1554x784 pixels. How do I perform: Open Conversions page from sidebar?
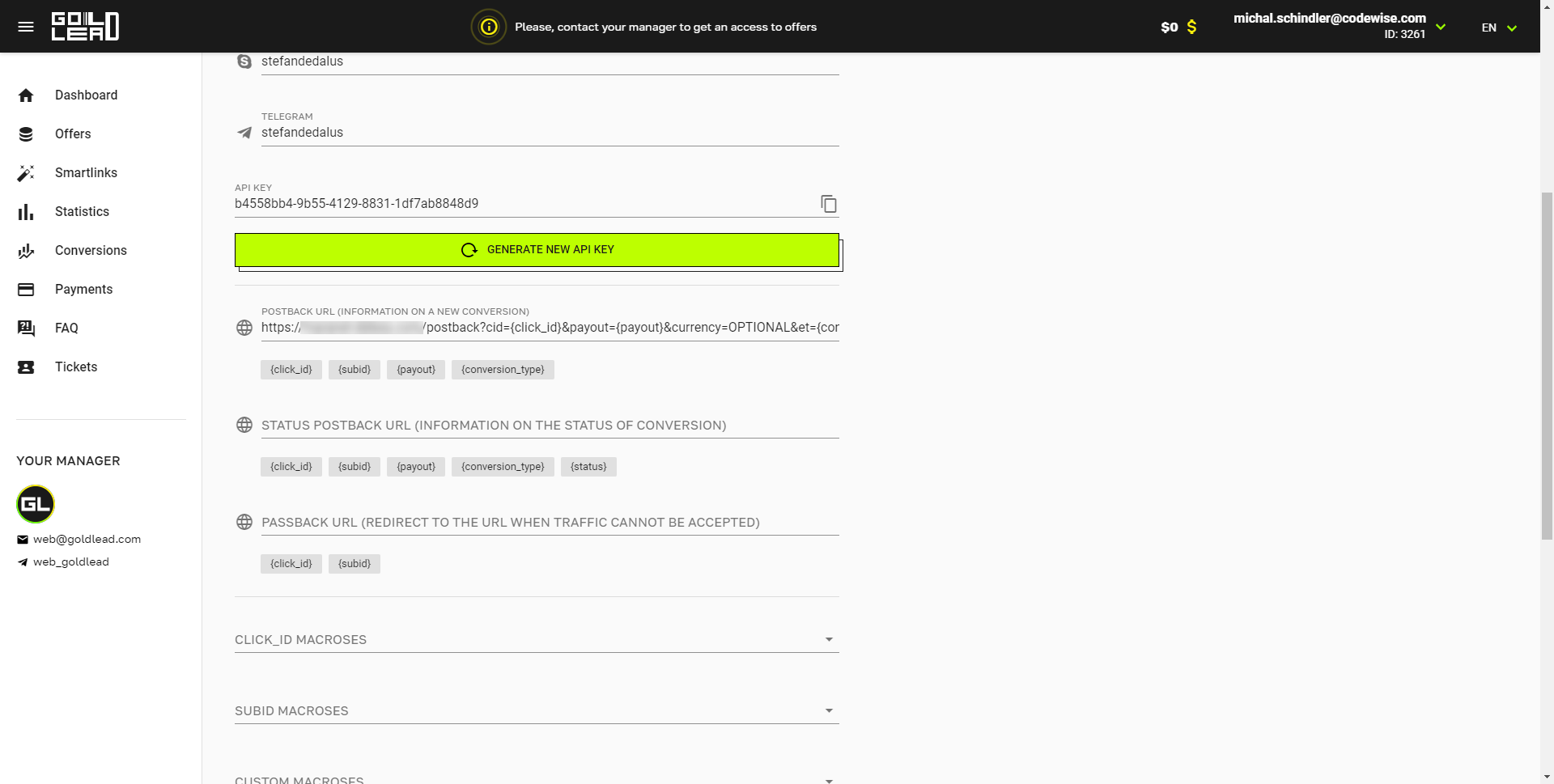pyautogui.click(x=91, y=251)
